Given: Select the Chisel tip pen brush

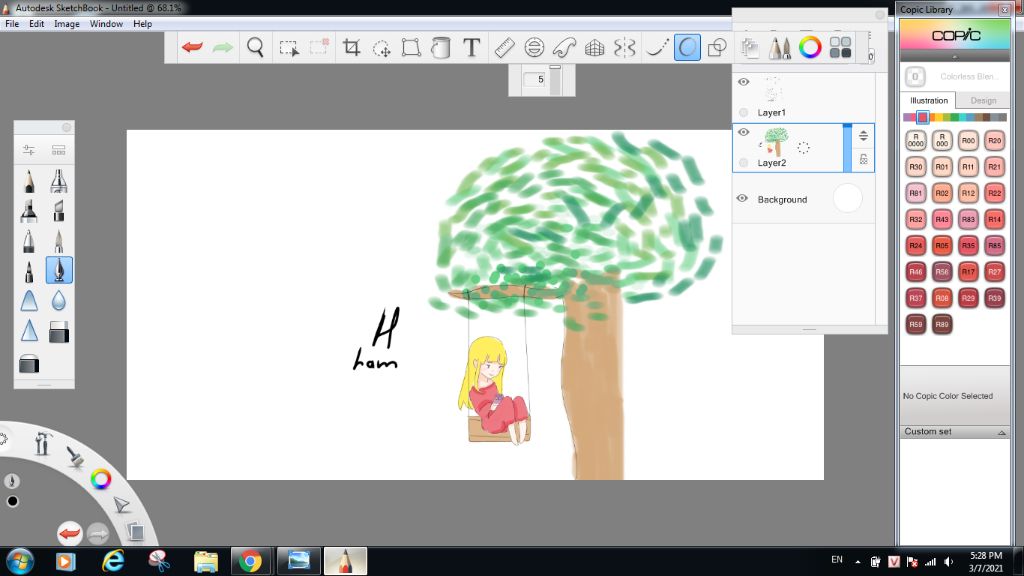Looking at the screenshot, I should (x=59, y=211).
